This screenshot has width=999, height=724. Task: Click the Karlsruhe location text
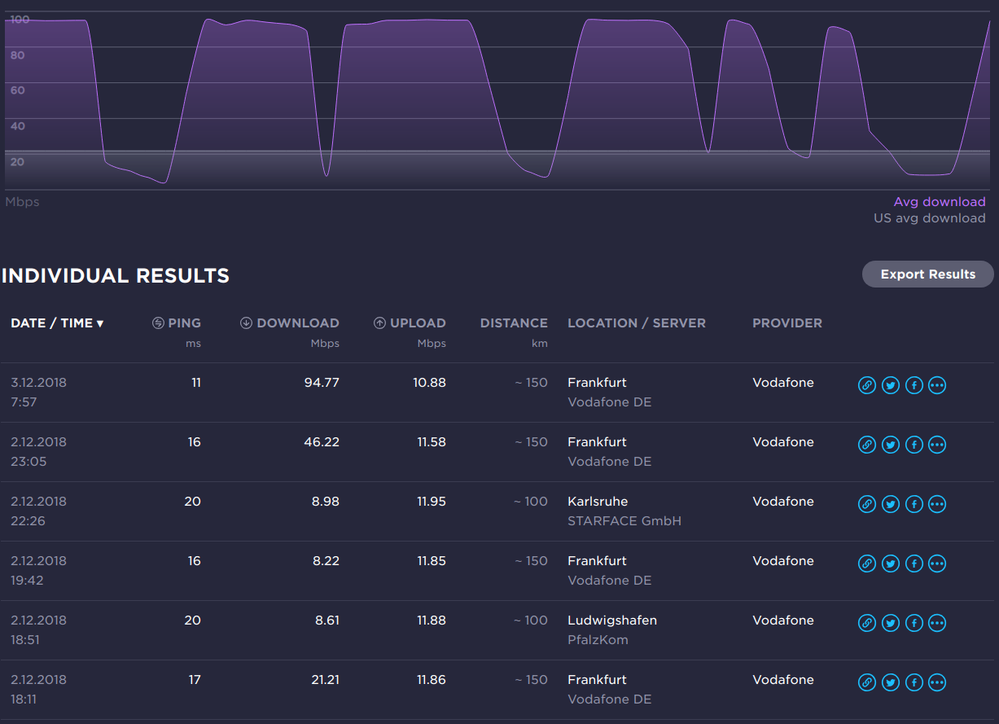[598, 501]
